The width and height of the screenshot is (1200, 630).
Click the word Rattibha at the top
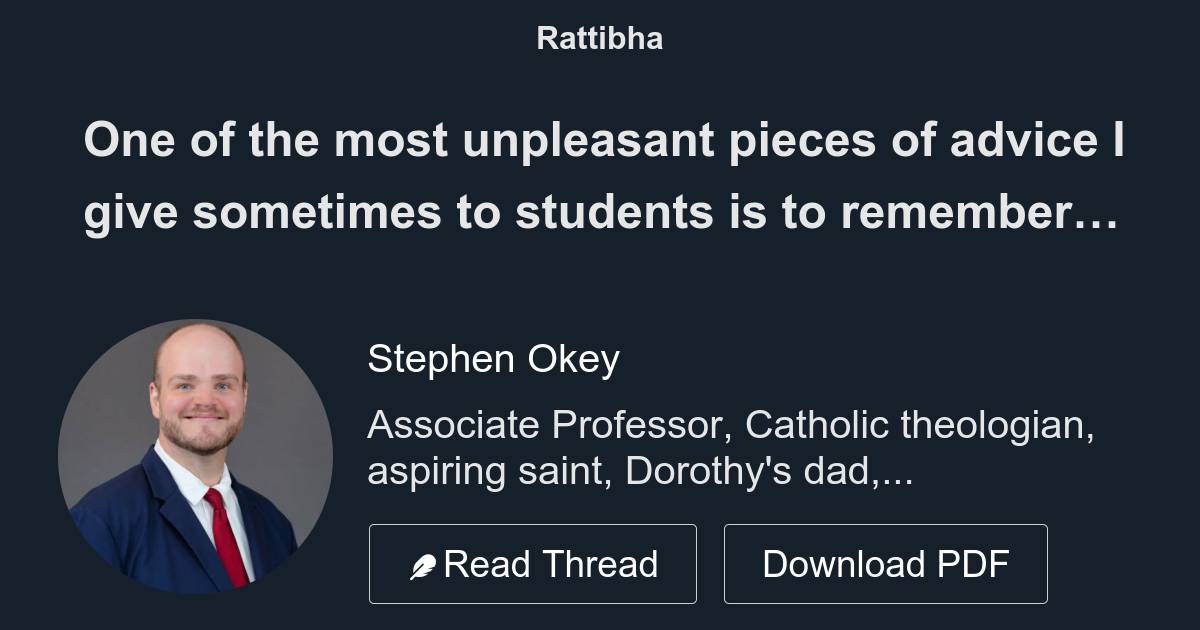(x=599, y=38)
